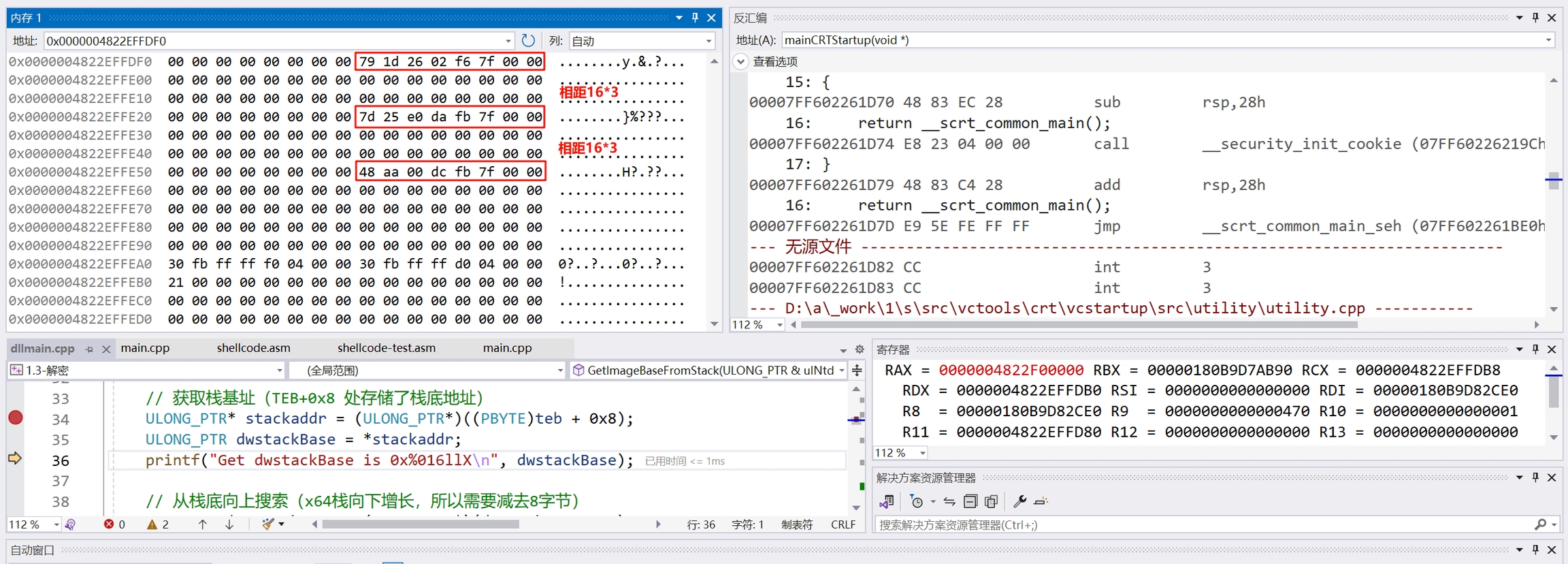The height and width of the screenshot is (564, 1568).
Task: Switch to the shellcode-test.asm tab
Action: point(386,348)
